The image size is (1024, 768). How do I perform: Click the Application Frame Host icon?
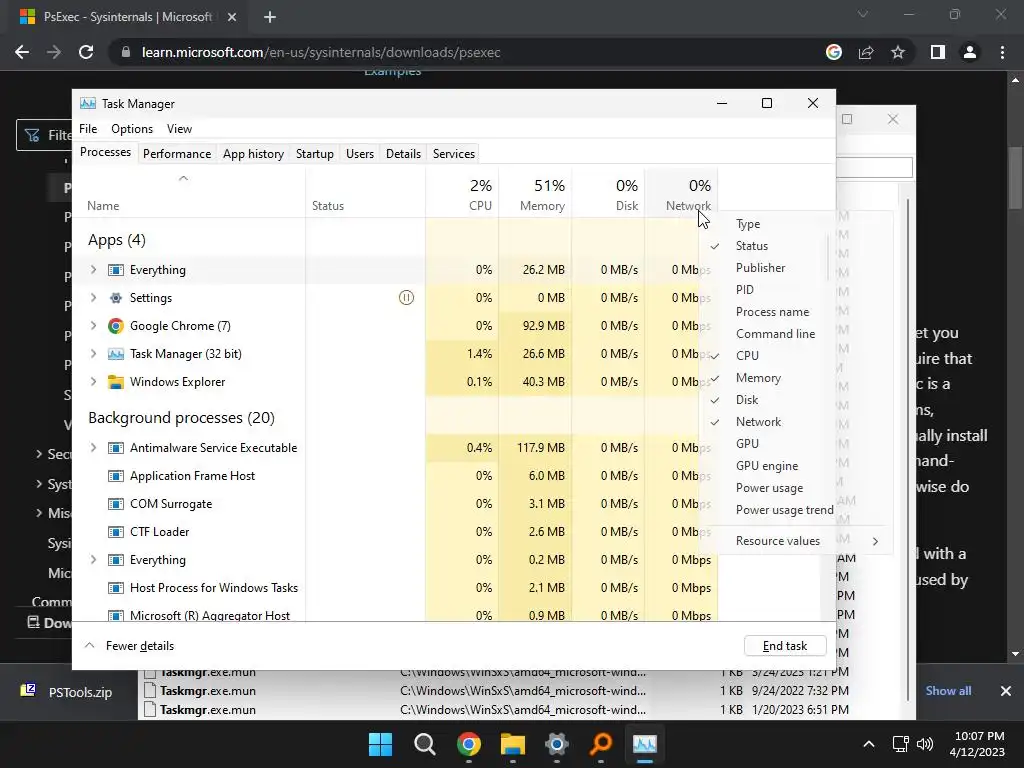click(116, 476)
